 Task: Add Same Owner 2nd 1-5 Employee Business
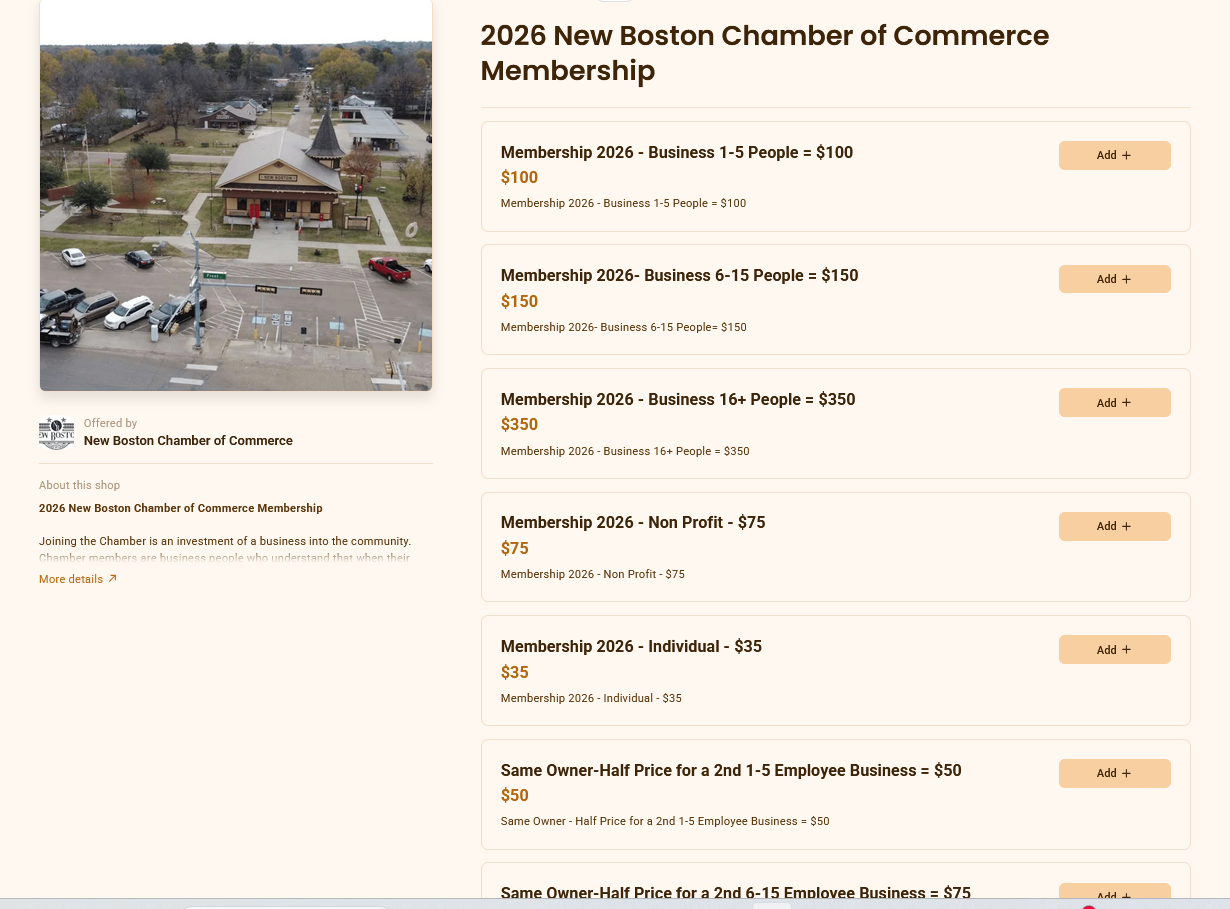coord(1114,773)
